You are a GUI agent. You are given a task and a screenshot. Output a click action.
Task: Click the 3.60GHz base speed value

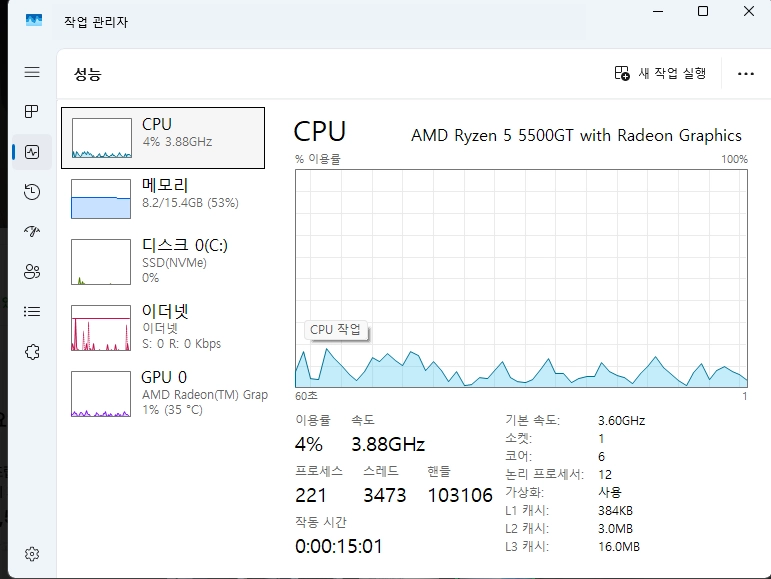pyautogui.click(x=622, y=421)
